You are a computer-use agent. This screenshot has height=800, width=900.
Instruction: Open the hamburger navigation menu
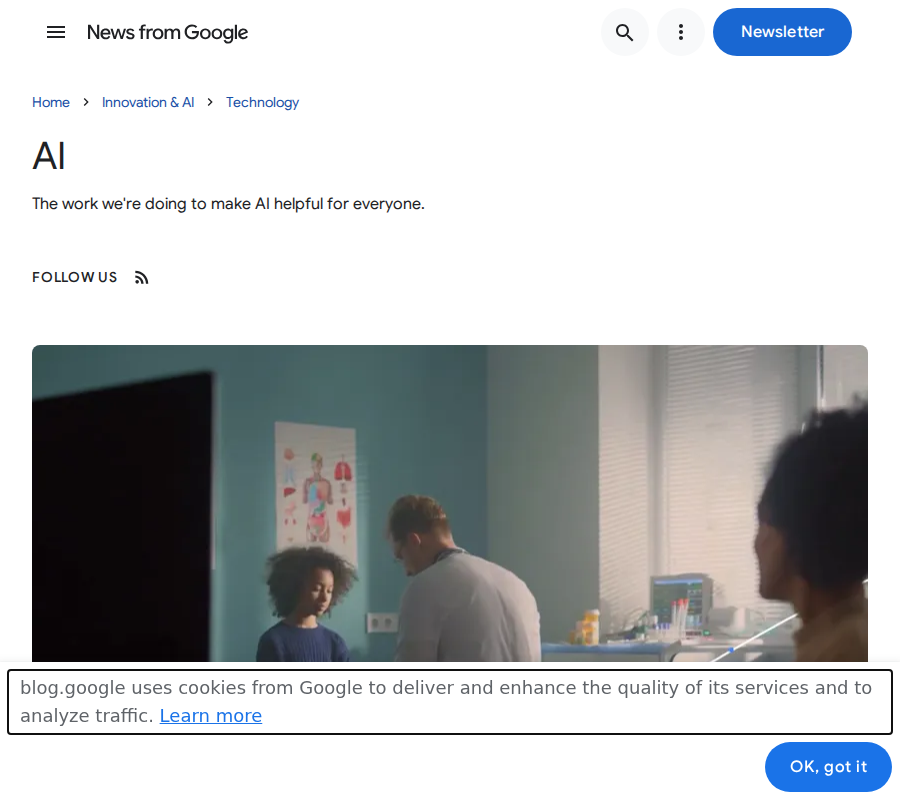point(56,32)
